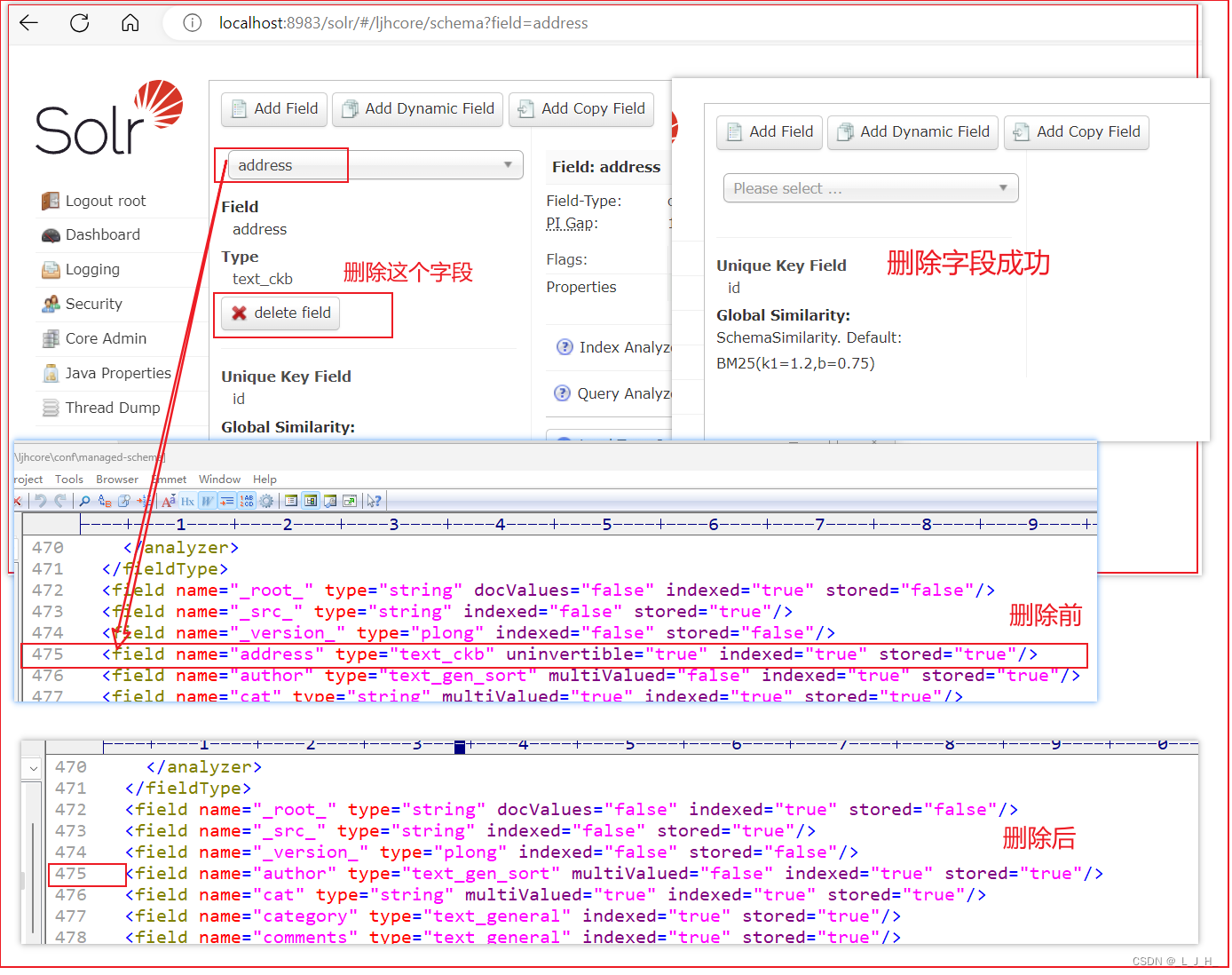Click Index Analyzer help icon

click(565, 347)
